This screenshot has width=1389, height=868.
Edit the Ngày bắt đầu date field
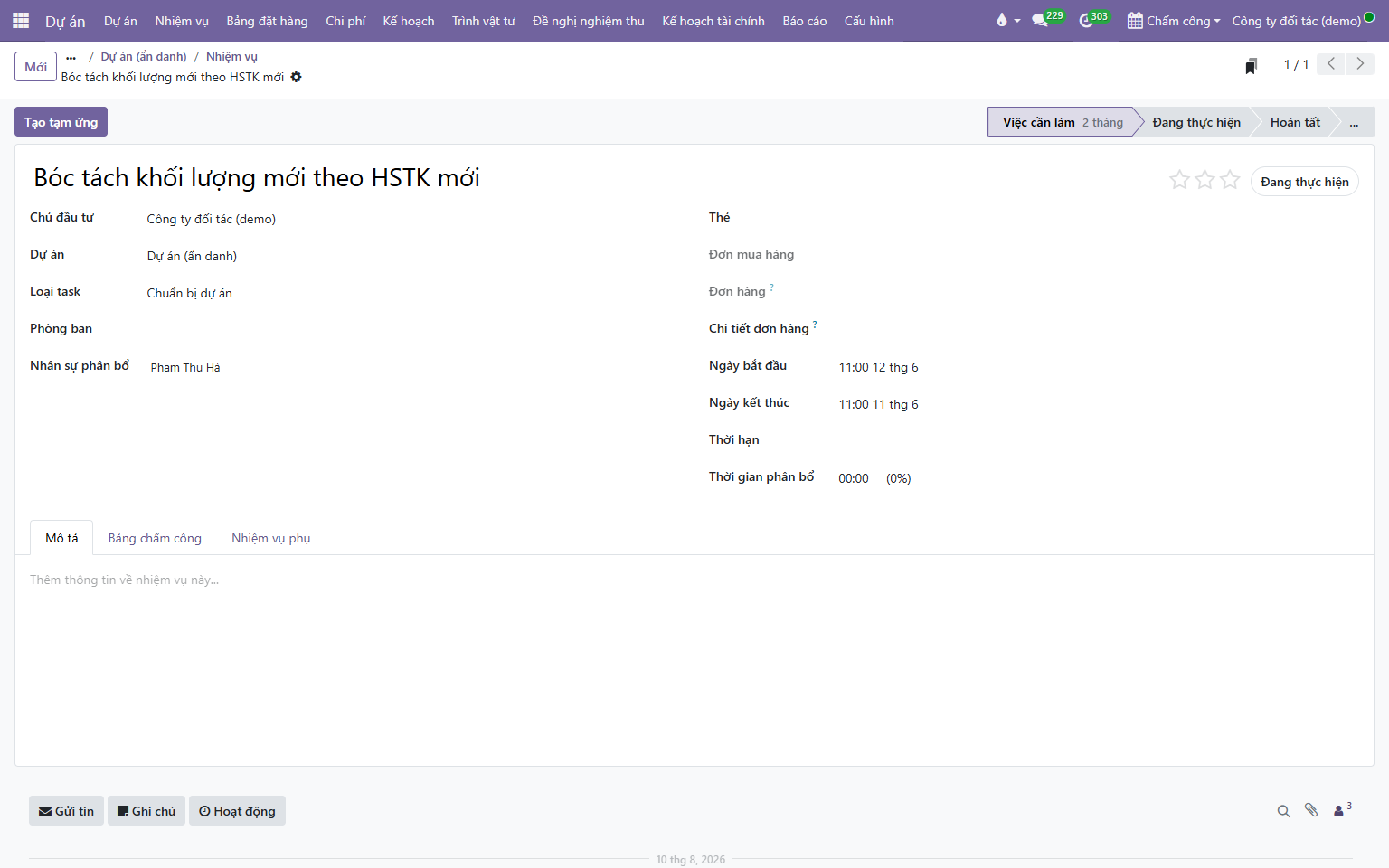(879, 367)
